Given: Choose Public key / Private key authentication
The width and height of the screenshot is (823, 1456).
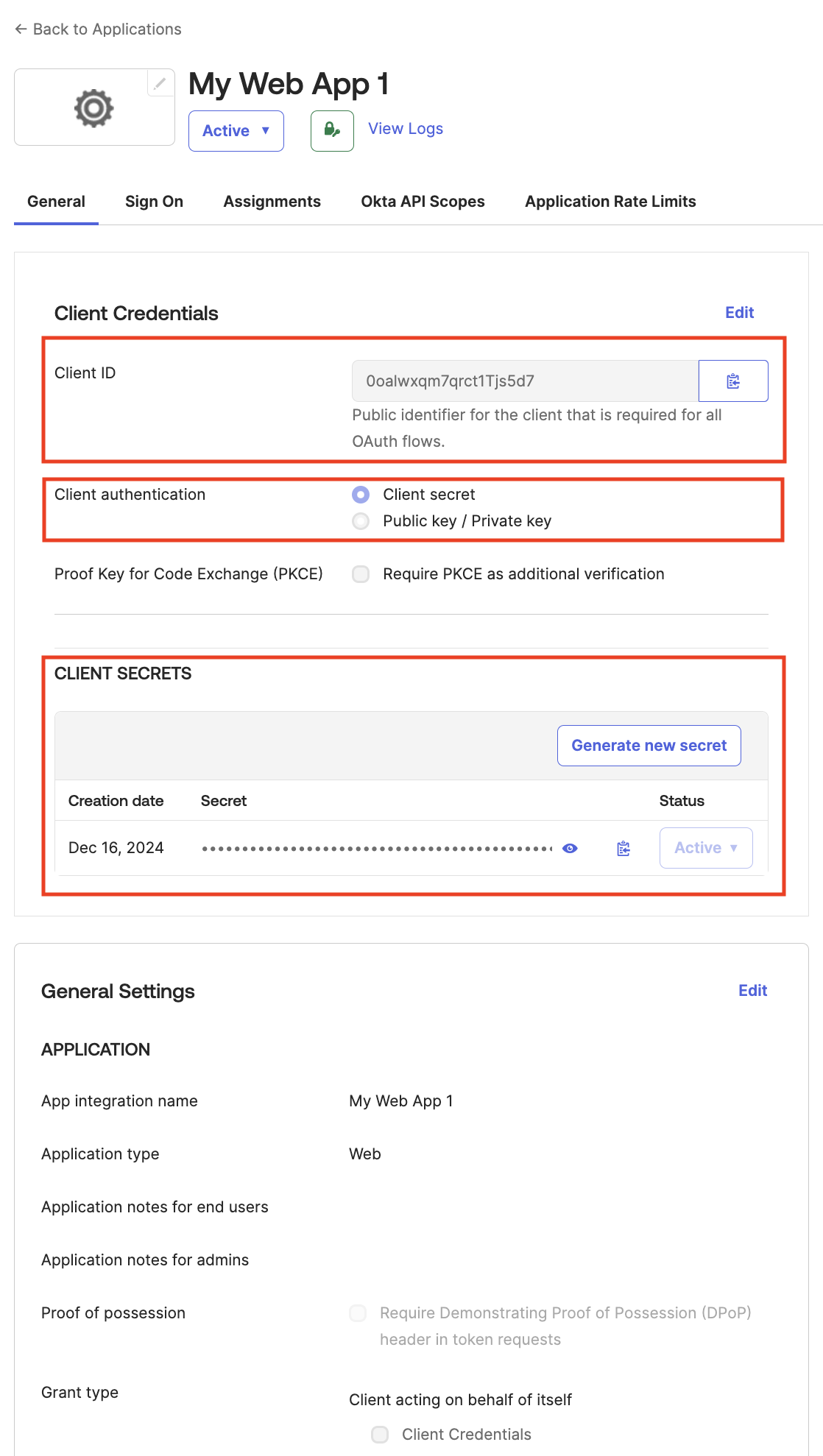Looking at the screenshot, I should coord(361,521).
